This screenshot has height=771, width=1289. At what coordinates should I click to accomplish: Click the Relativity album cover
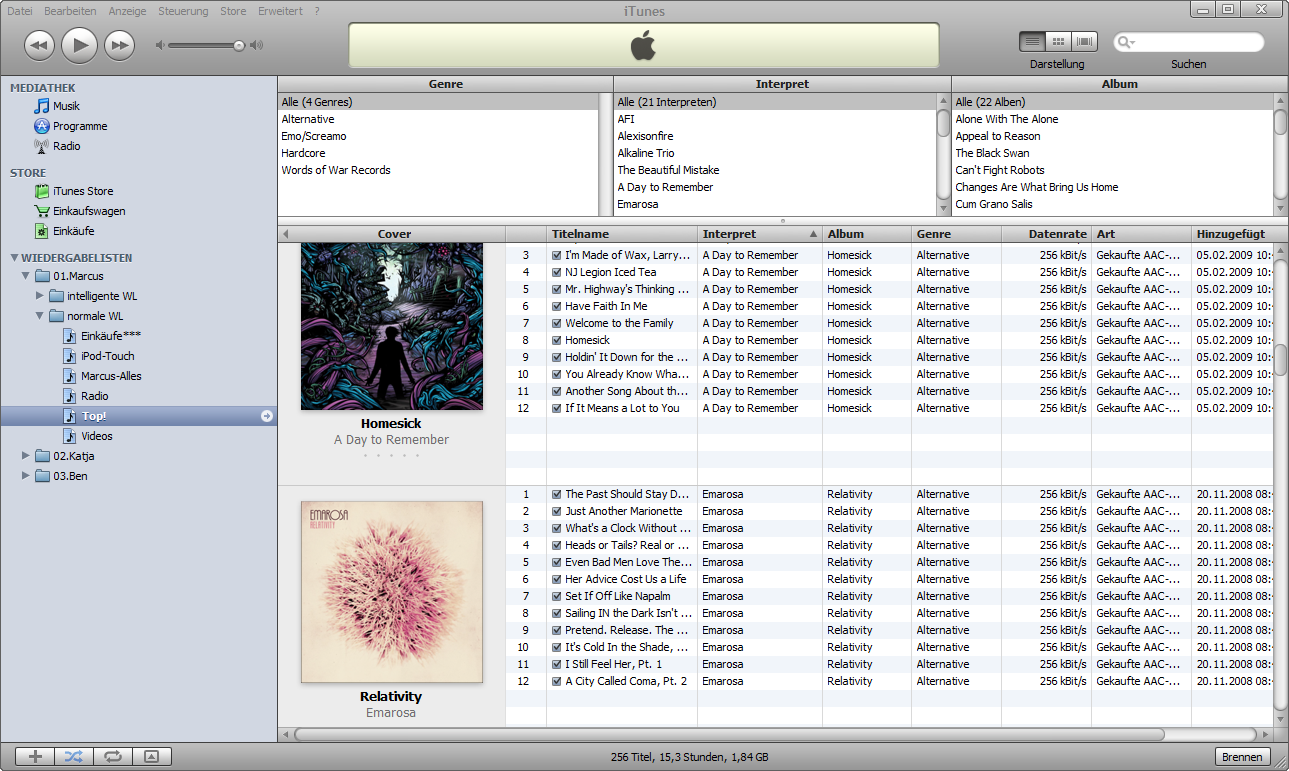coord(392,592)
